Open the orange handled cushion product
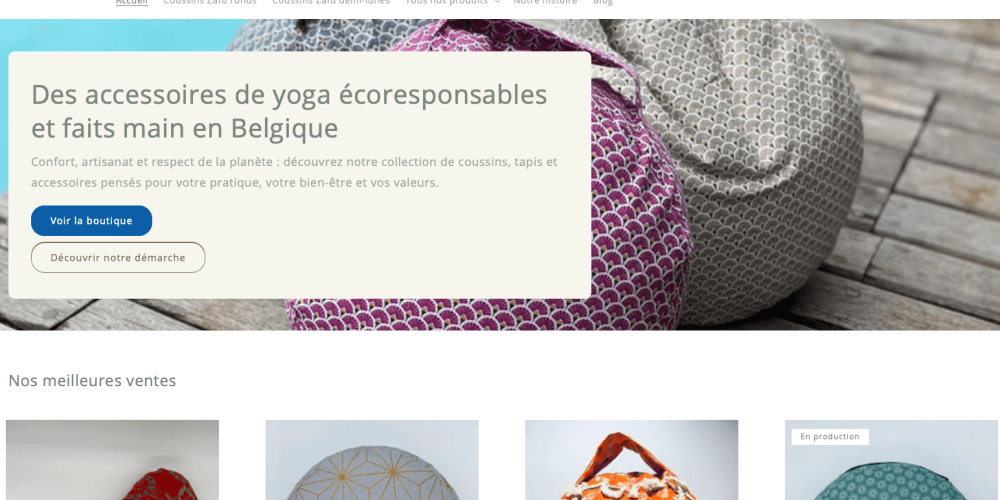 pos(631,460)
